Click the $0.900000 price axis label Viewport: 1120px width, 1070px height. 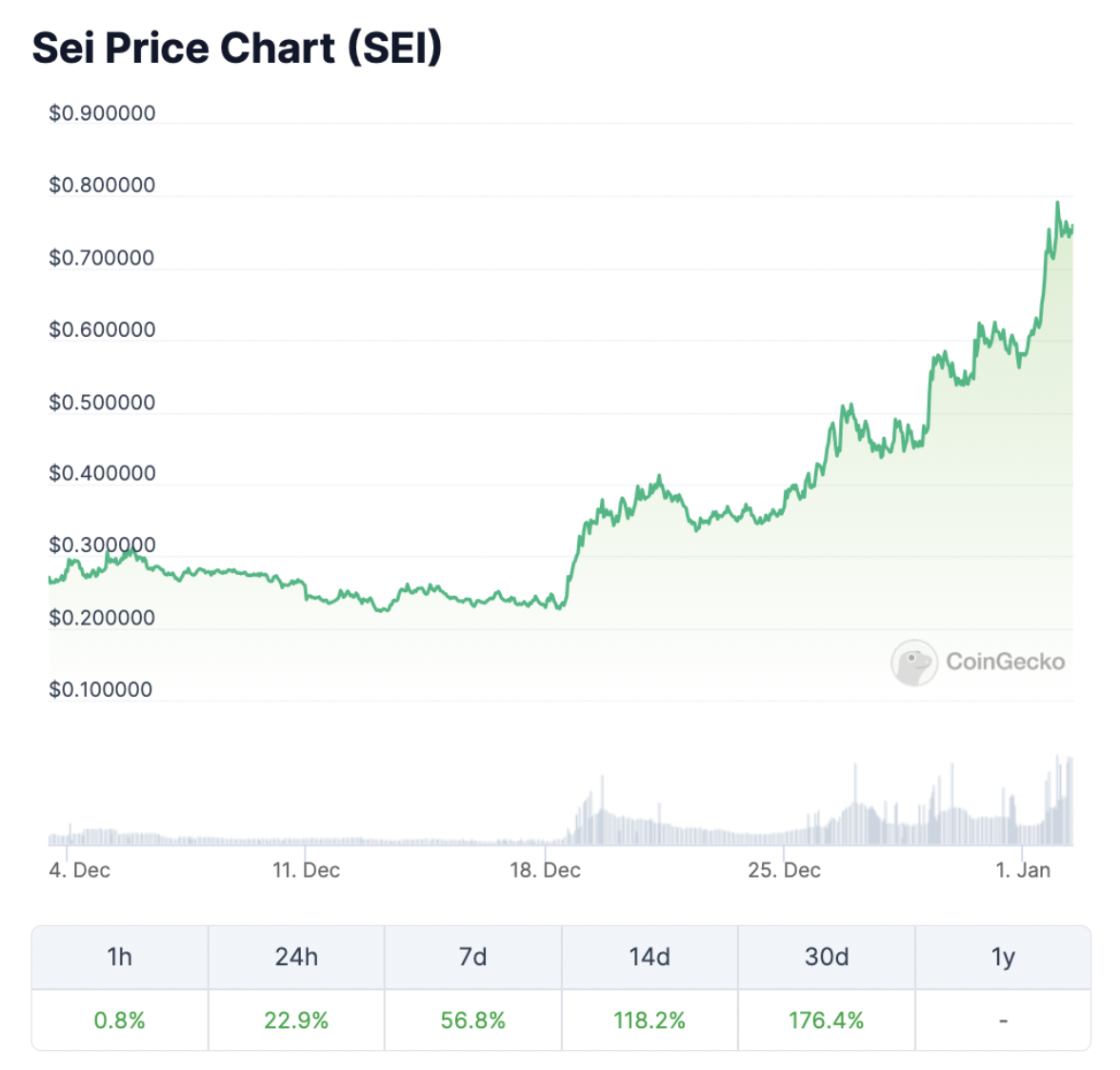(102, 113)
